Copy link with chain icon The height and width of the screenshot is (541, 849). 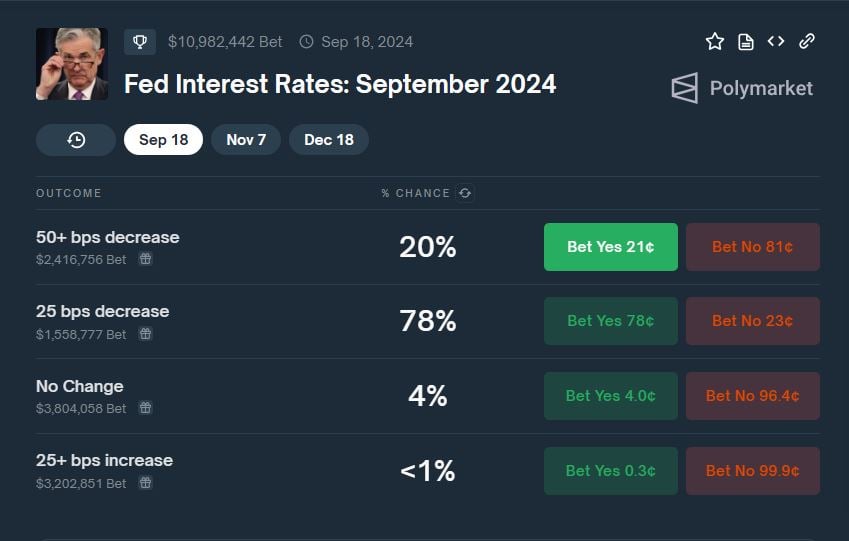(x=807, y=41)
